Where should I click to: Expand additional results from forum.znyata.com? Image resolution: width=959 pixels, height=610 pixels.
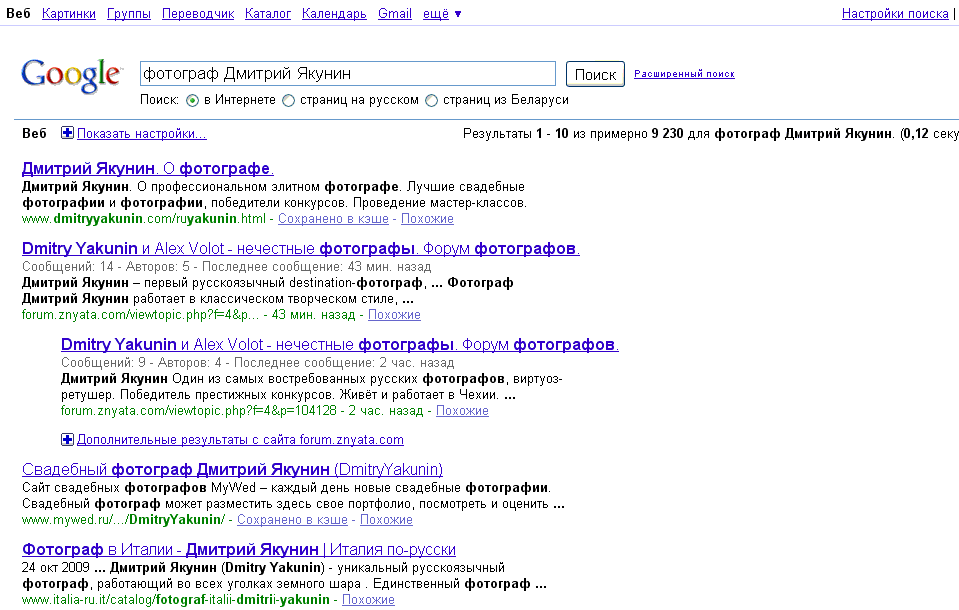(67, 439)
